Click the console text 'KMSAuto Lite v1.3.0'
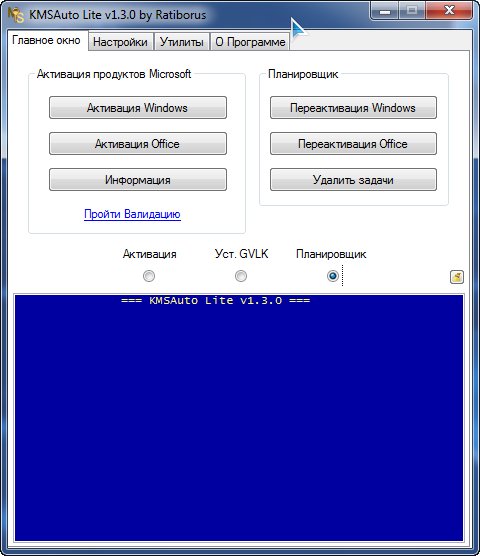 [216, 301]
